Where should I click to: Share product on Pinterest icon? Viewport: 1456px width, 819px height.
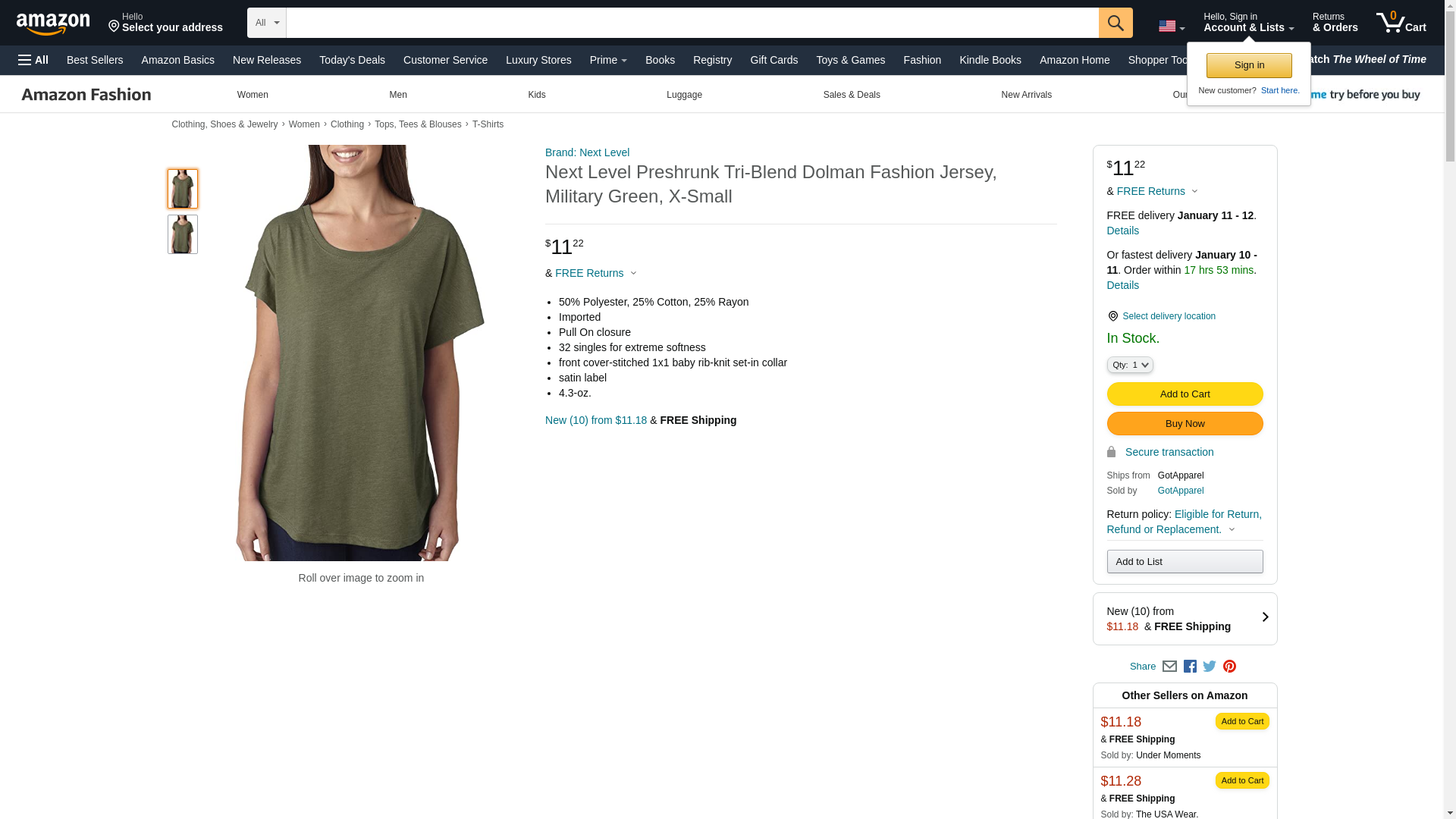tap(1229, 667)
